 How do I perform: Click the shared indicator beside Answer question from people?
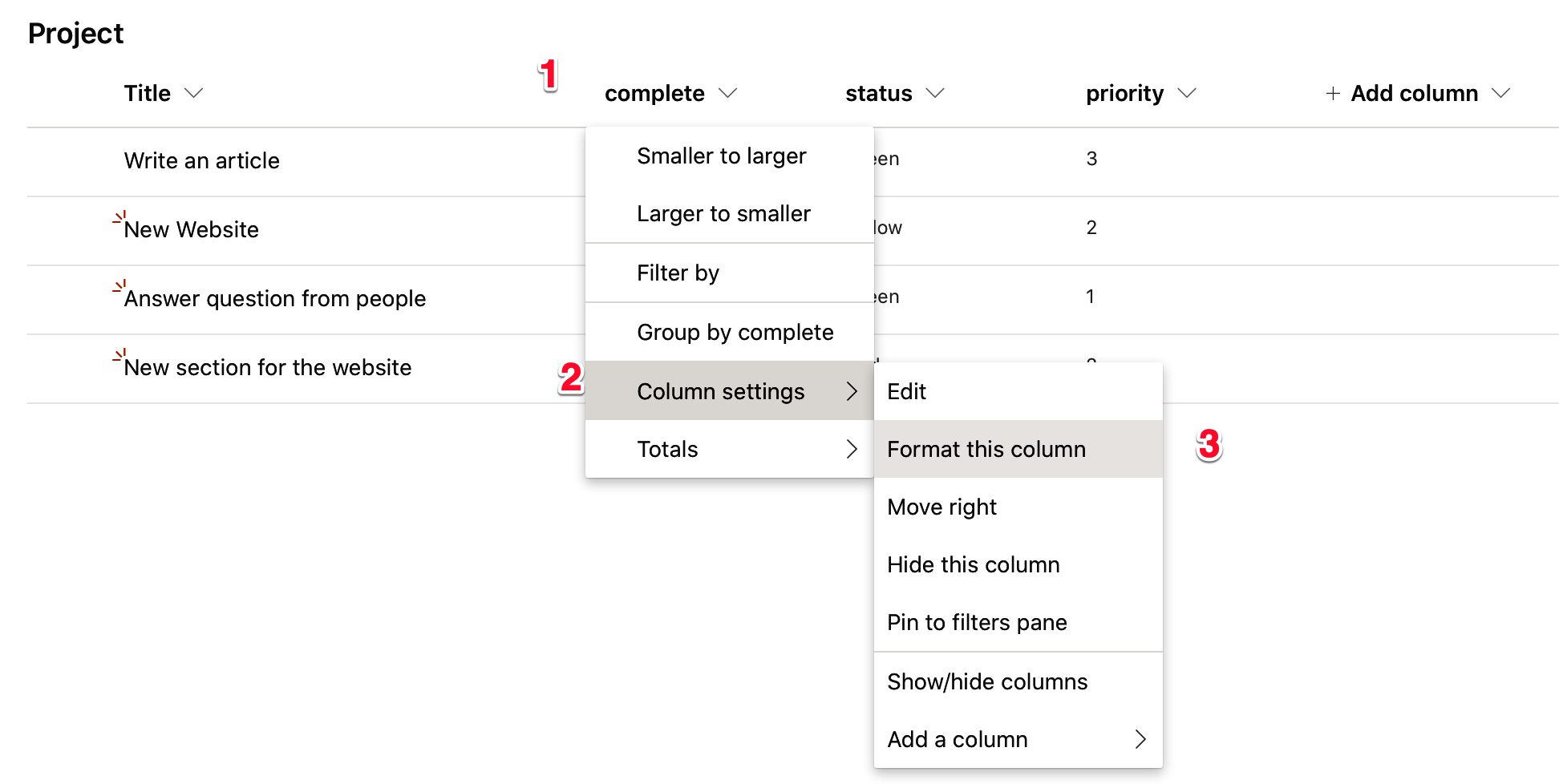click(118, 288)
